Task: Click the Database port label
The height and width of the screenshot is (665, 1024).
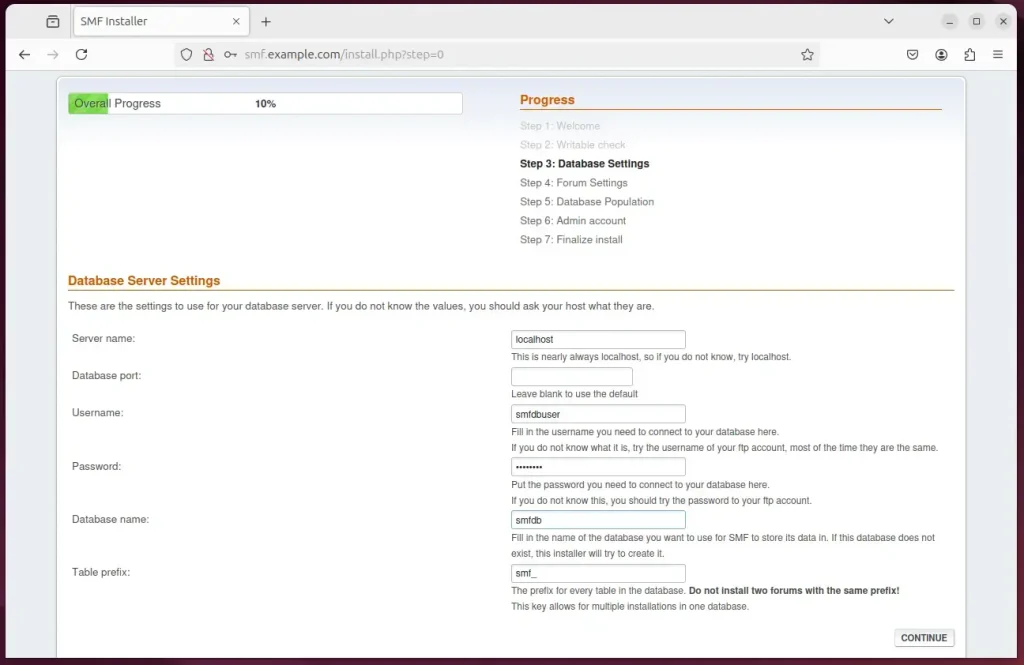Action: click(106, 376)
